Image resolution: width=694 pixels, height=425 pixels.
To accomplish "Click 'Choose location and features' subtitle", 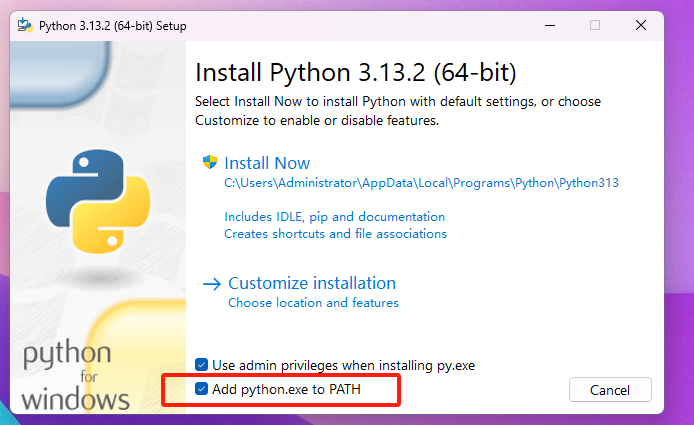I will (313, 302).
